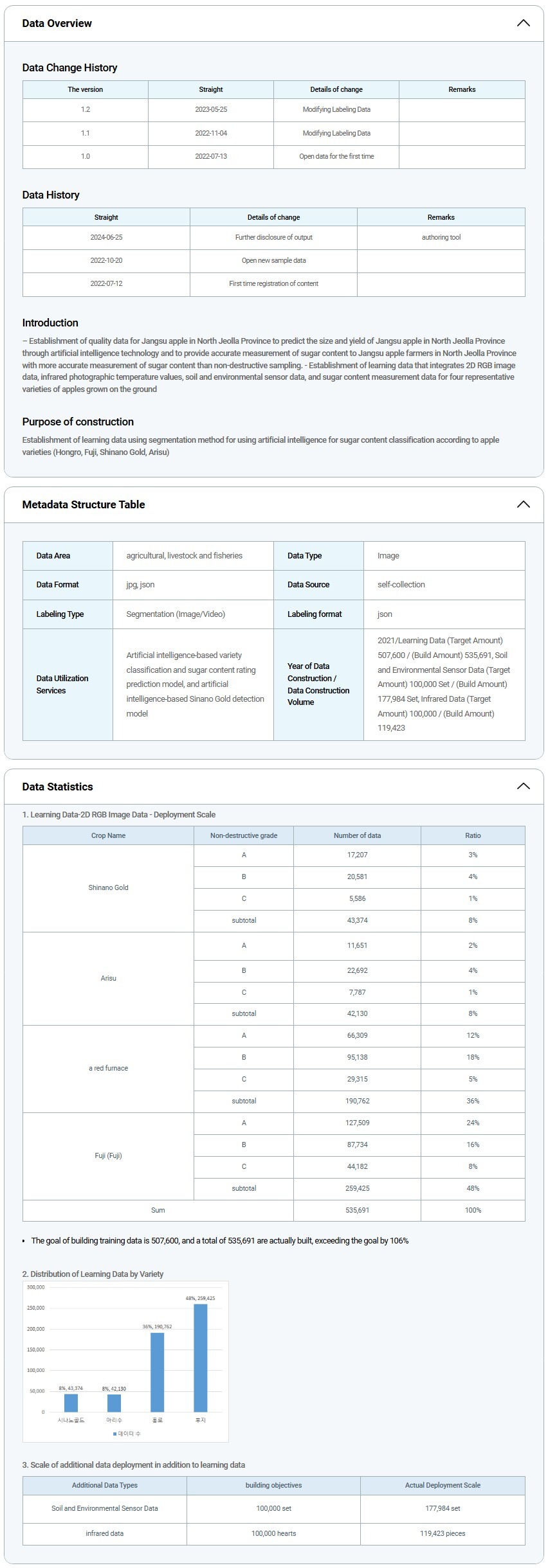Click the Ratio column header
The height and width of the screenshot is (1568, 548).
tap(473, 835)
